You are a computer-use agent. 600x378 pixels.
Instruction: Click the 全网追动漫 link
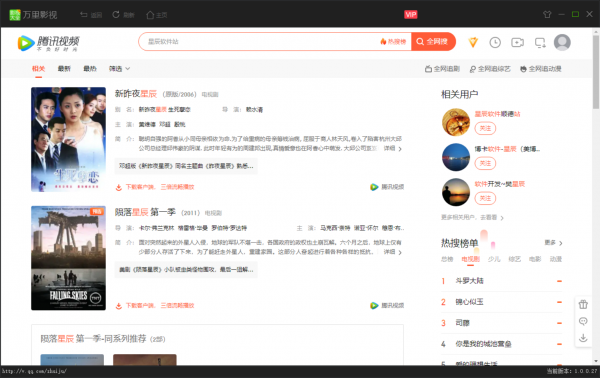click(541, 69)
